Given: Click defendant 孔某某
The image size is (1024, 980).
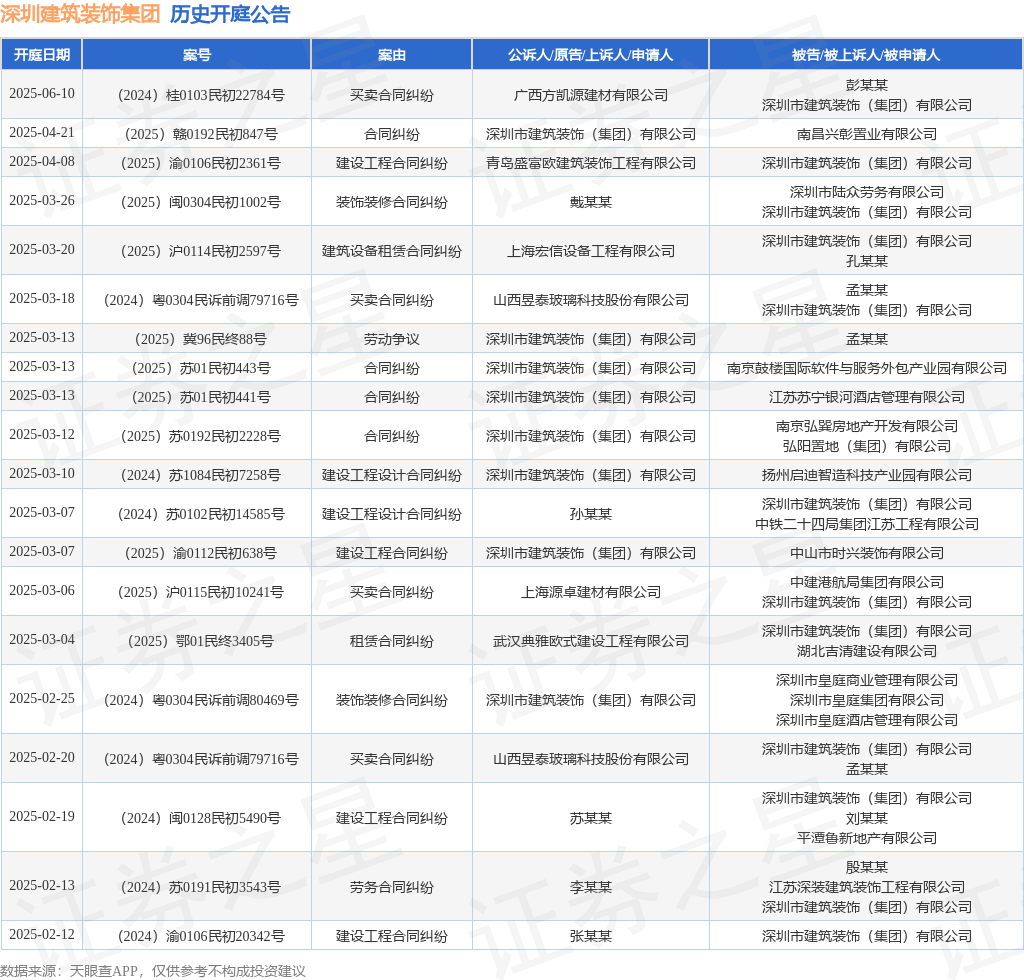Looking at the screenshot, I should (867, 261).
